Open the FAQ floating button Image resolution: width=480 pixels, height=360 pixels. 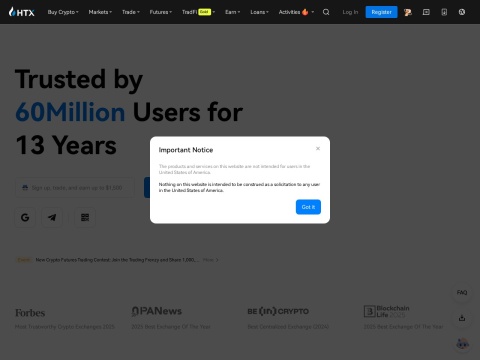coord(462,292)
